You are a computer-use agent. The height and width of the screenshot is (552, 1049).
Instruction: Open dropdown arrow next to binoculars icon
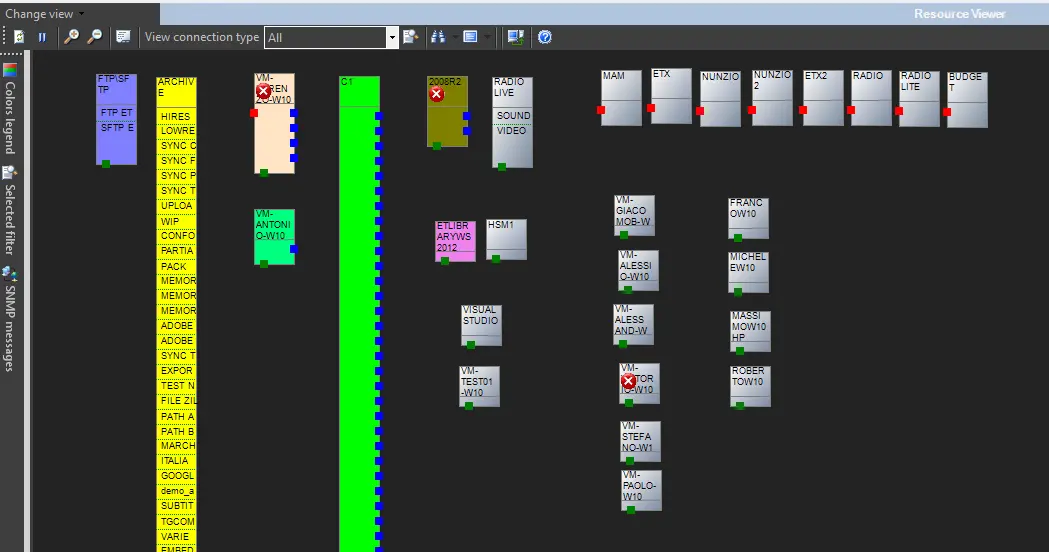pyautogui.click(x=454, y=37)
